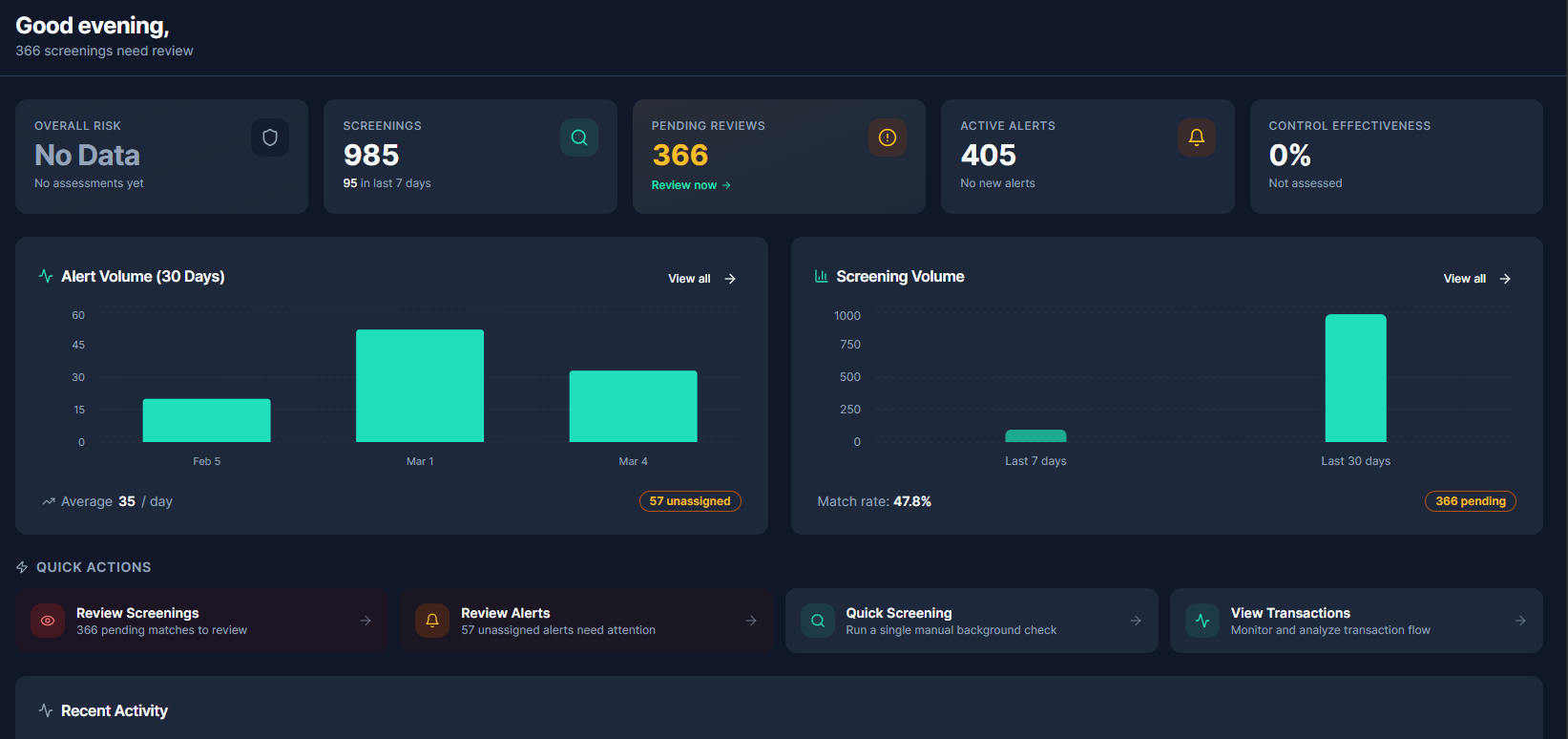Click the eye icon beside Review Screenings
This screenshot has width=1568, height=739.
(48, 621)
